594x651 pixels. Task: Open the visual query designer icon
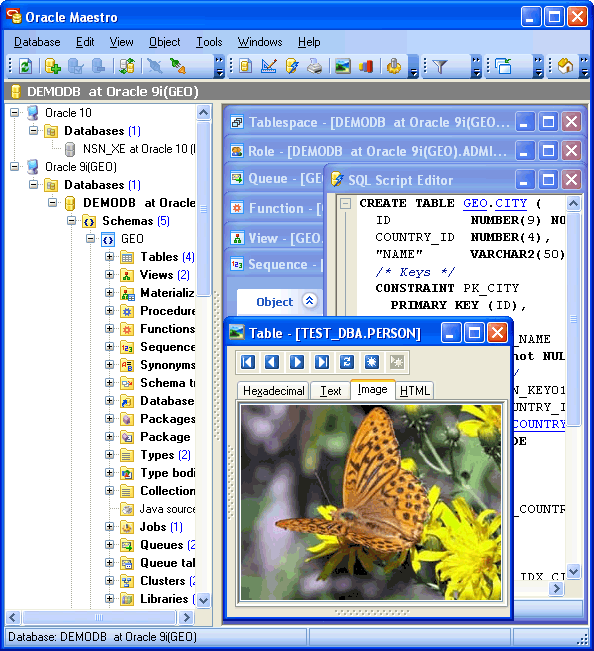[x=269, y=66]
